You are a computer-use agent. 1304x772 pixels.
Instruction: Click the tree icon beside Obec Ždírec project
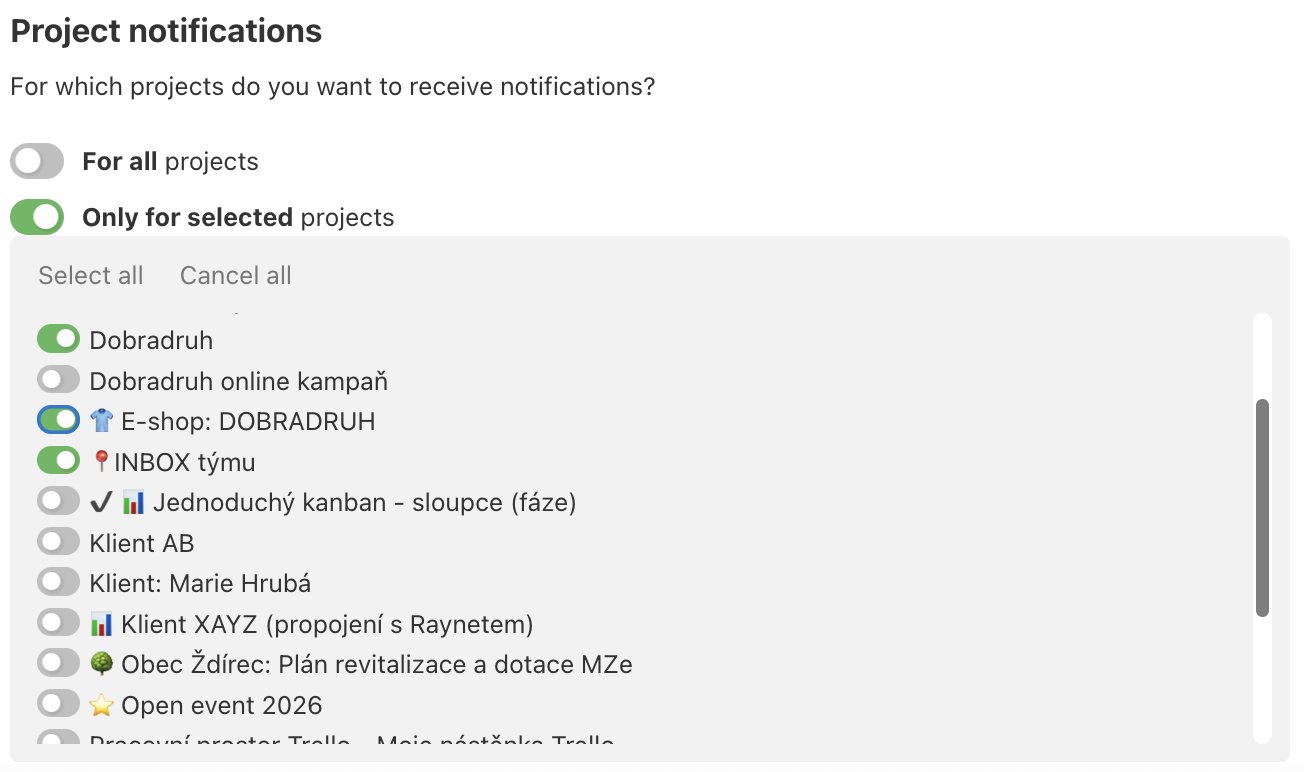click(103, 663)
